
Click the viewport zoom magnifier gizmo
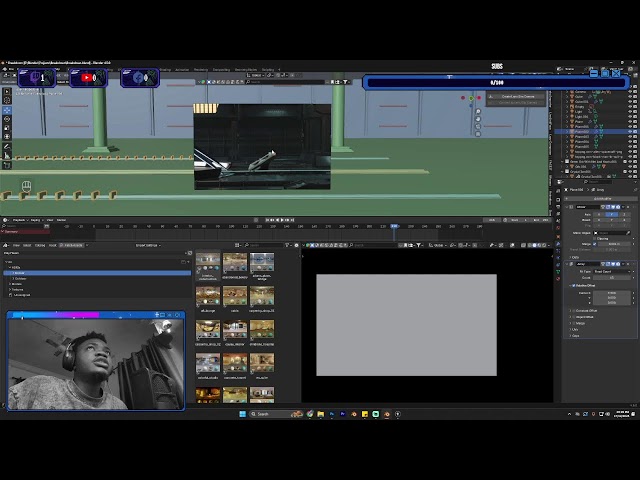pyautogui.click(x=478, y=111)
